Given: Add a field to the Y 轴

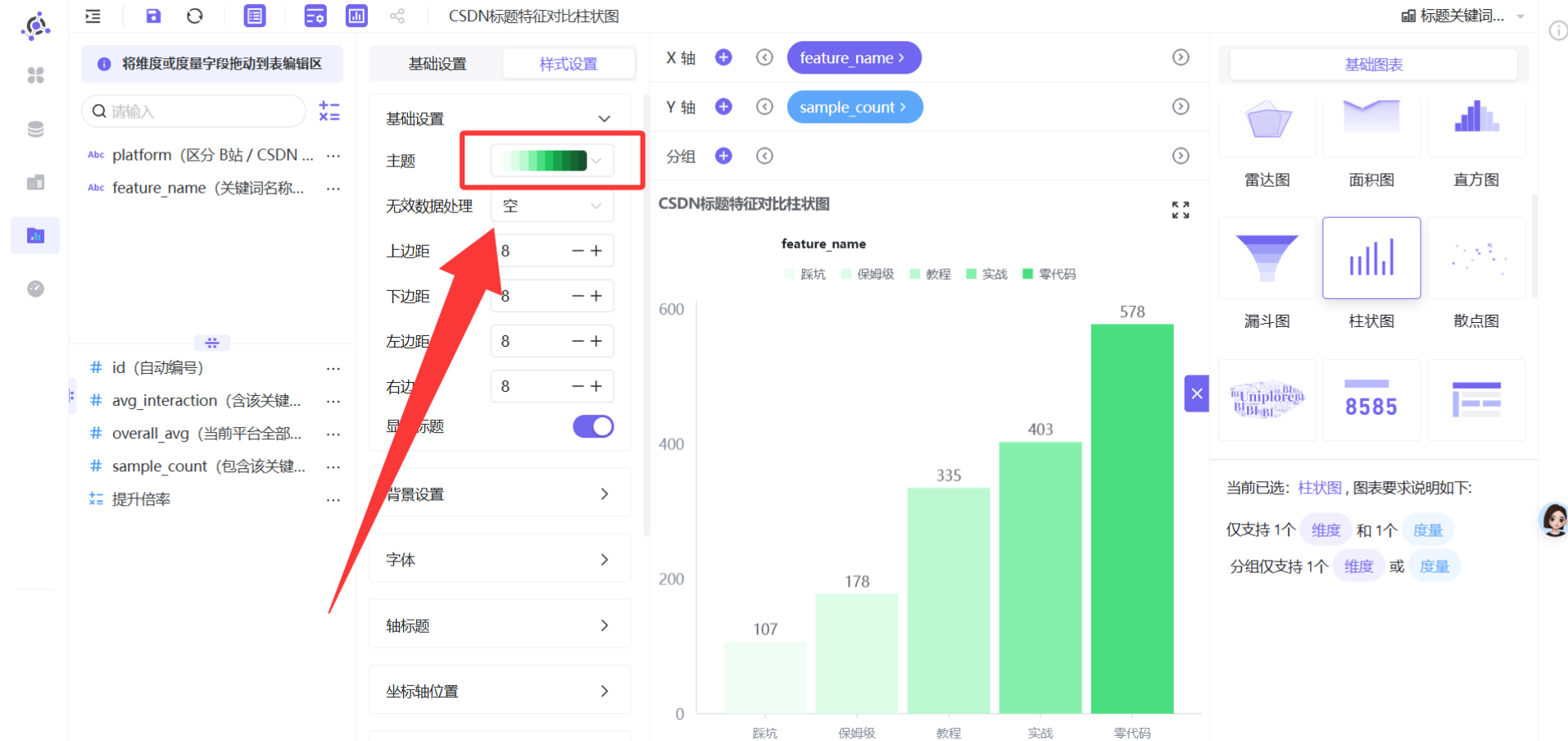Looking at the screenshot, I should tap(723, 107).
